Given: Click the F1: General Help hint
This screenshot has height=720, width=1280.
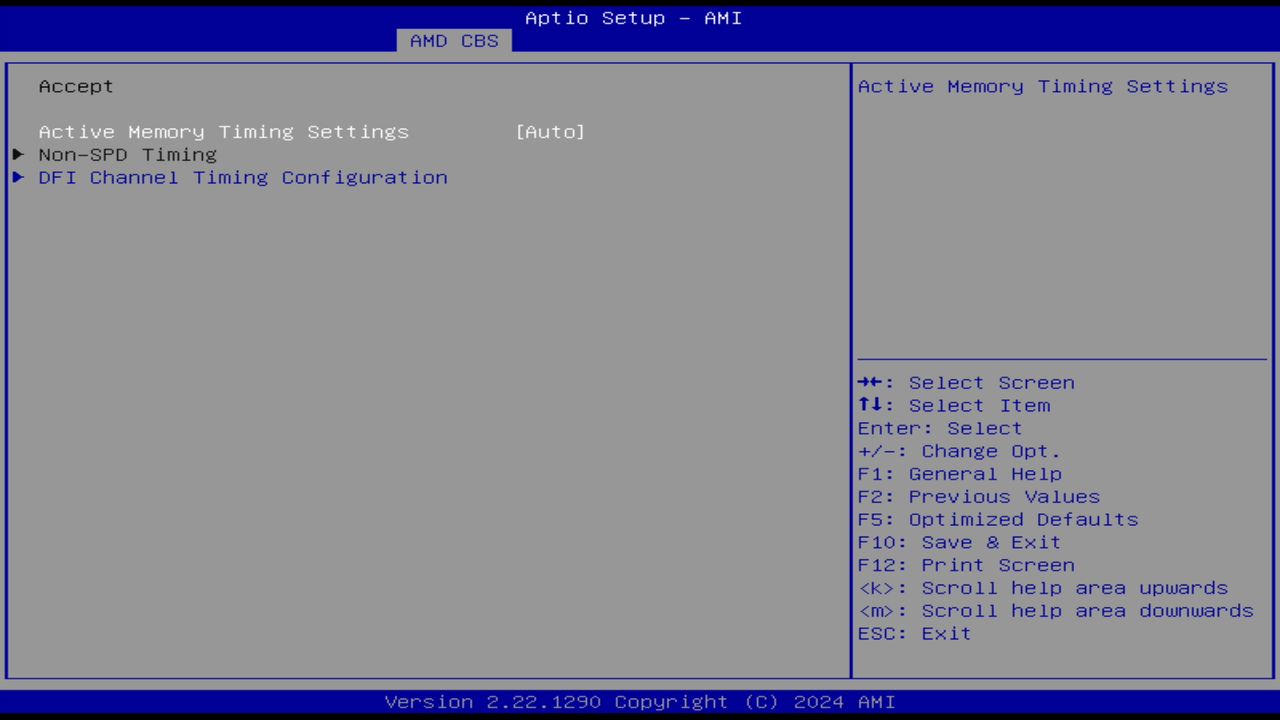Looking at the screenshot, I should coord(960,474).
